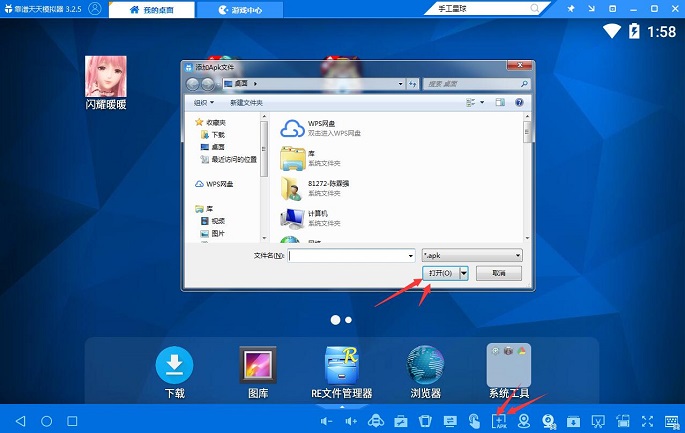Click the 打开(O) button
The image size is (685, 433).
tap(441, 273)
